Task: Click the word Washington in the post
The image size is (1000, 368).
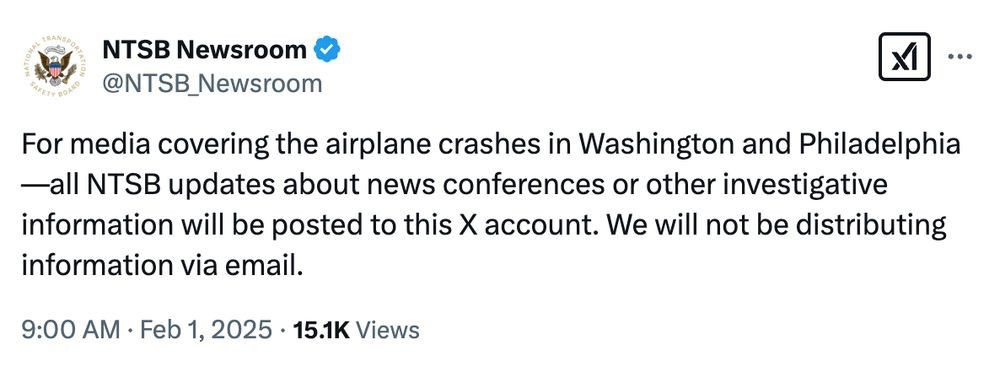Action: 665,146
